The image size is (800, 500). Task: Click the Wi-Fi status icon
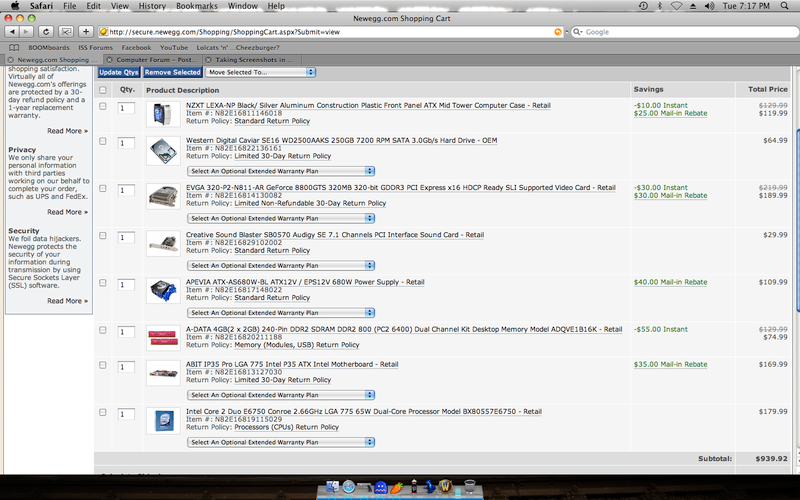point(677,6)
